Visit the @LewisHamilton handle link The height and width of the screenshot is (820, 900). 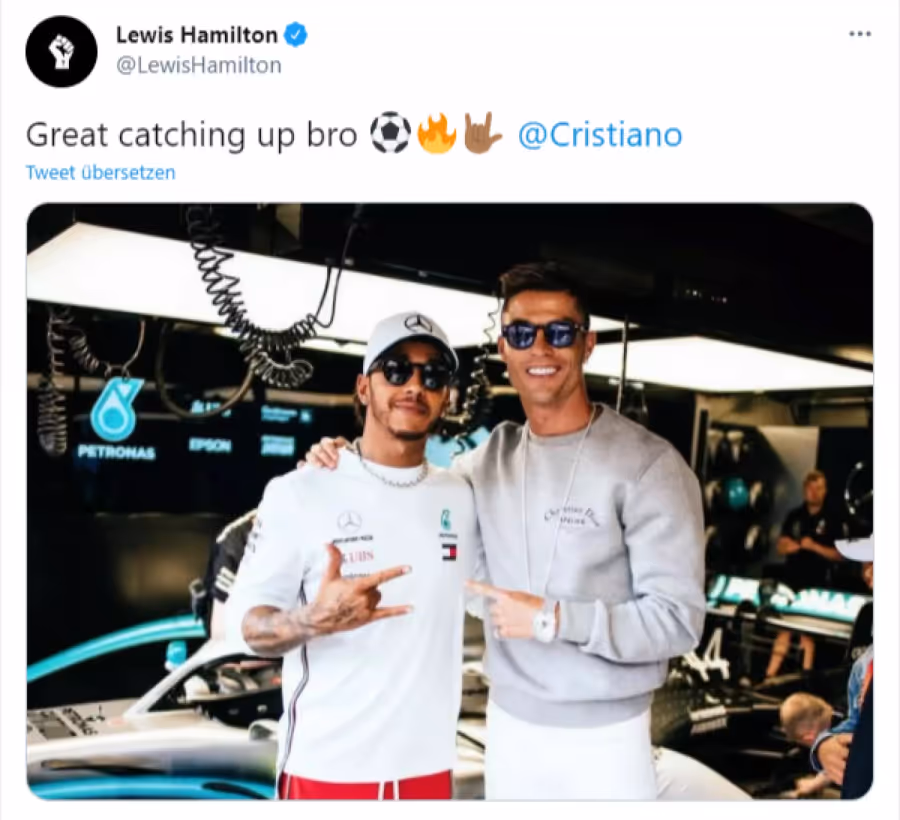click(x=199, y=65)
